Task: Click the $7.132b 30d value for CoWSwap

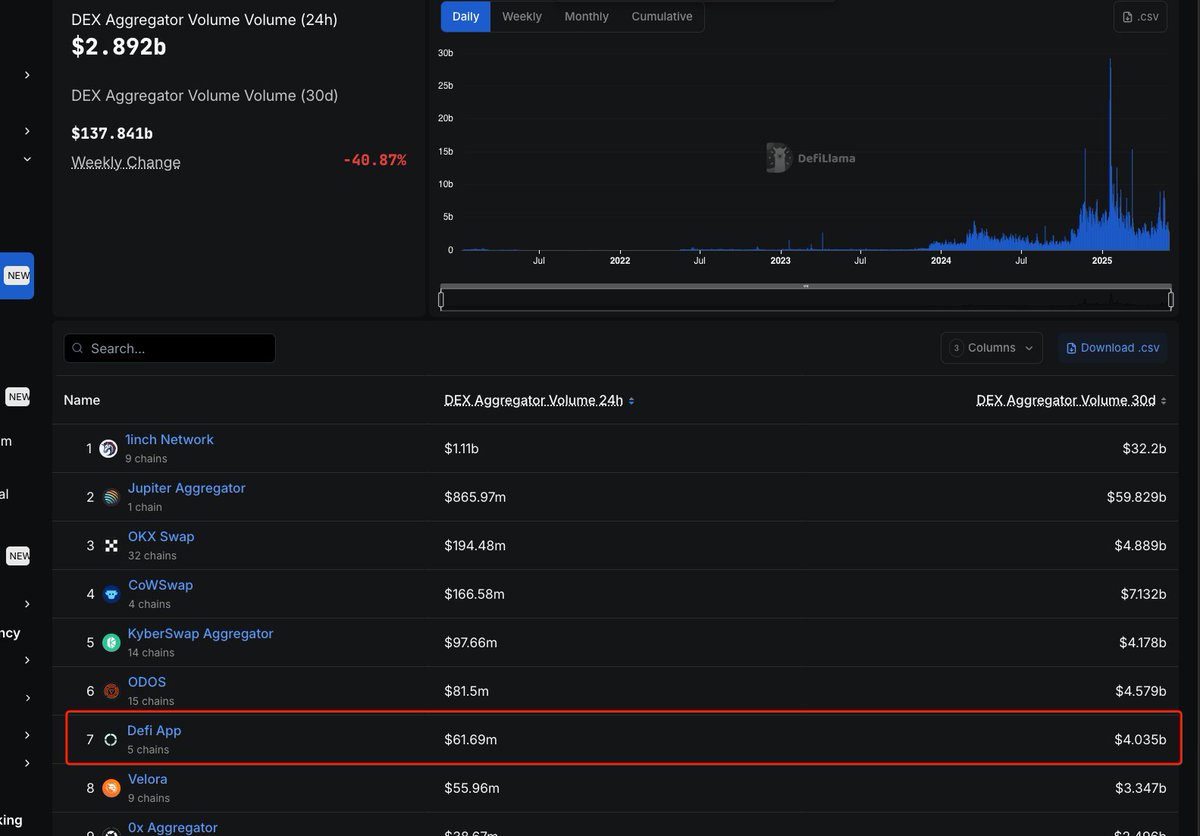Action: point(1141,594)
